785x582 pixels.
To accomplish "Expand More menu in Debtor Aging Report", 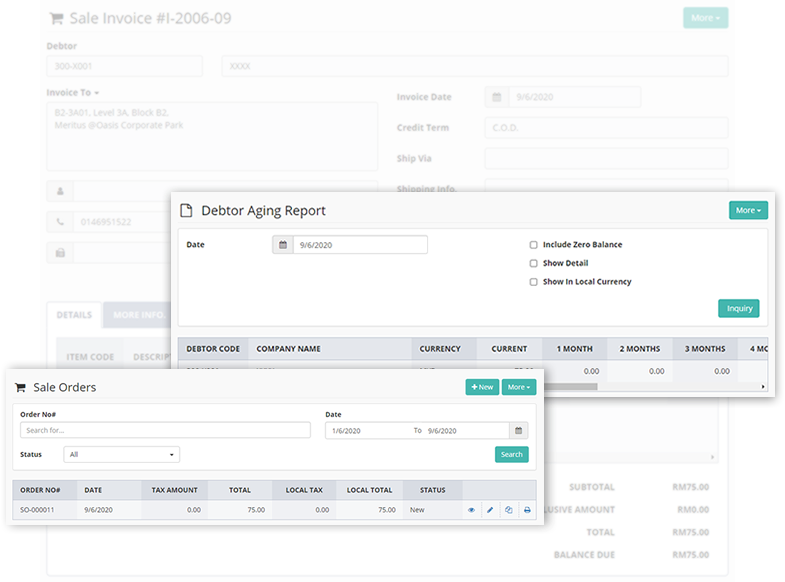I will (748, 211).
